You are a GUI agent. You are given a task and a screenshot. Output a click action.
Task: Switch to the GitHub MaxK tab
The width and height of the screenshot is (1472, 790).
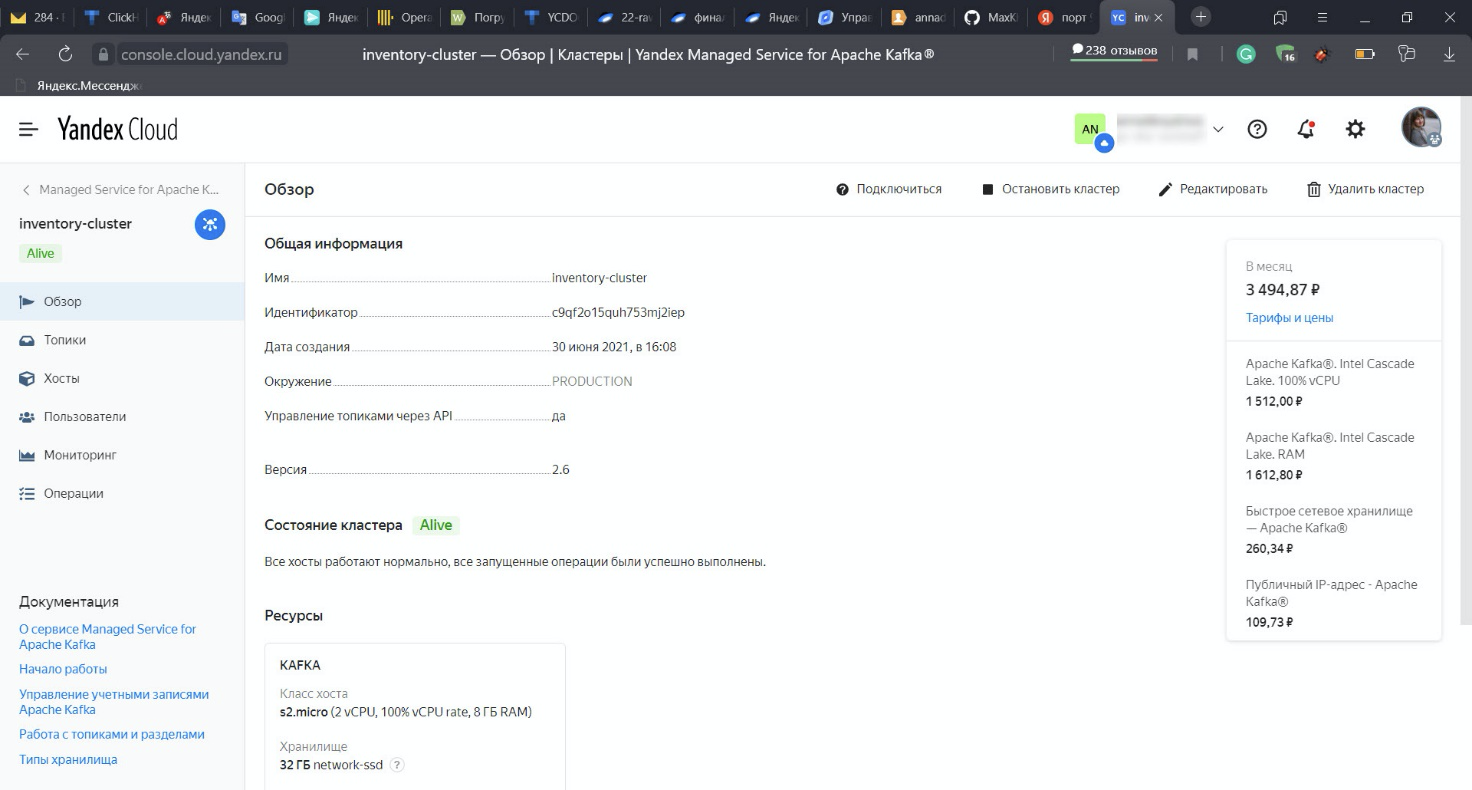(x=990, y=17)
